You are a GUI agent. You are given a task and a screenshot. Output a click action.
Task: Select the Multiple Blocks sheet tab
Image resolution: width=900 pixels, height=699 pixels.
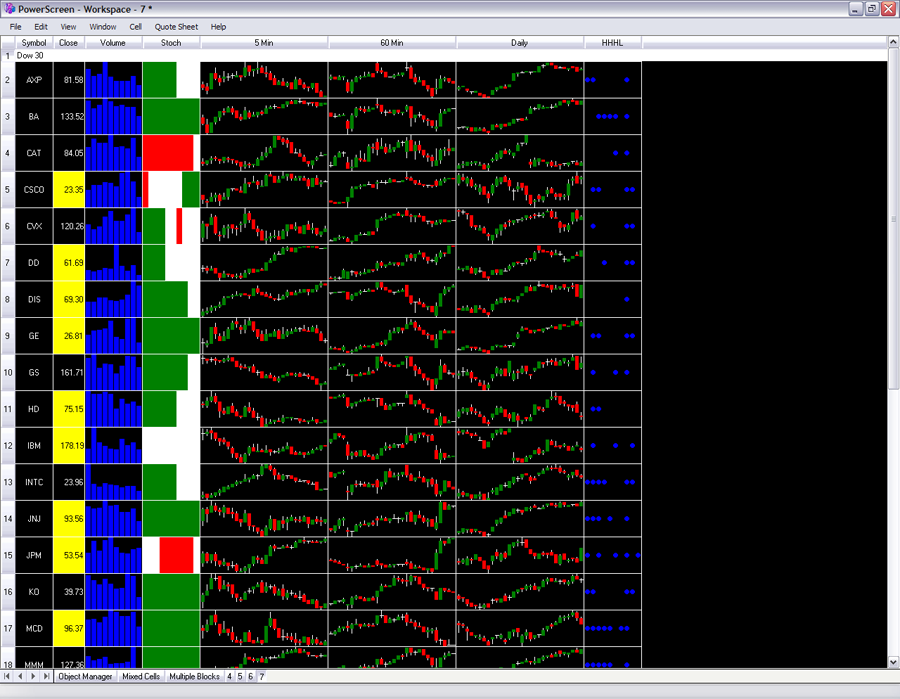pyautogui.click(x=194, y=676)
